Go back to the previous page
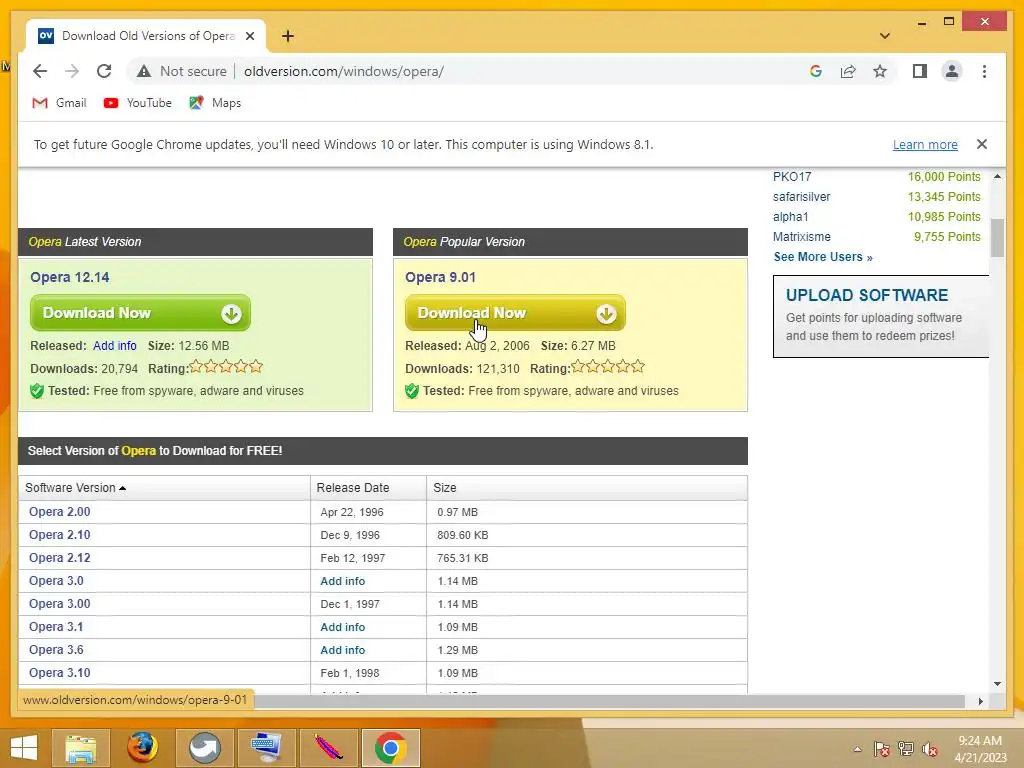Screen dimensions: 1024x768 tap(40, 71)
